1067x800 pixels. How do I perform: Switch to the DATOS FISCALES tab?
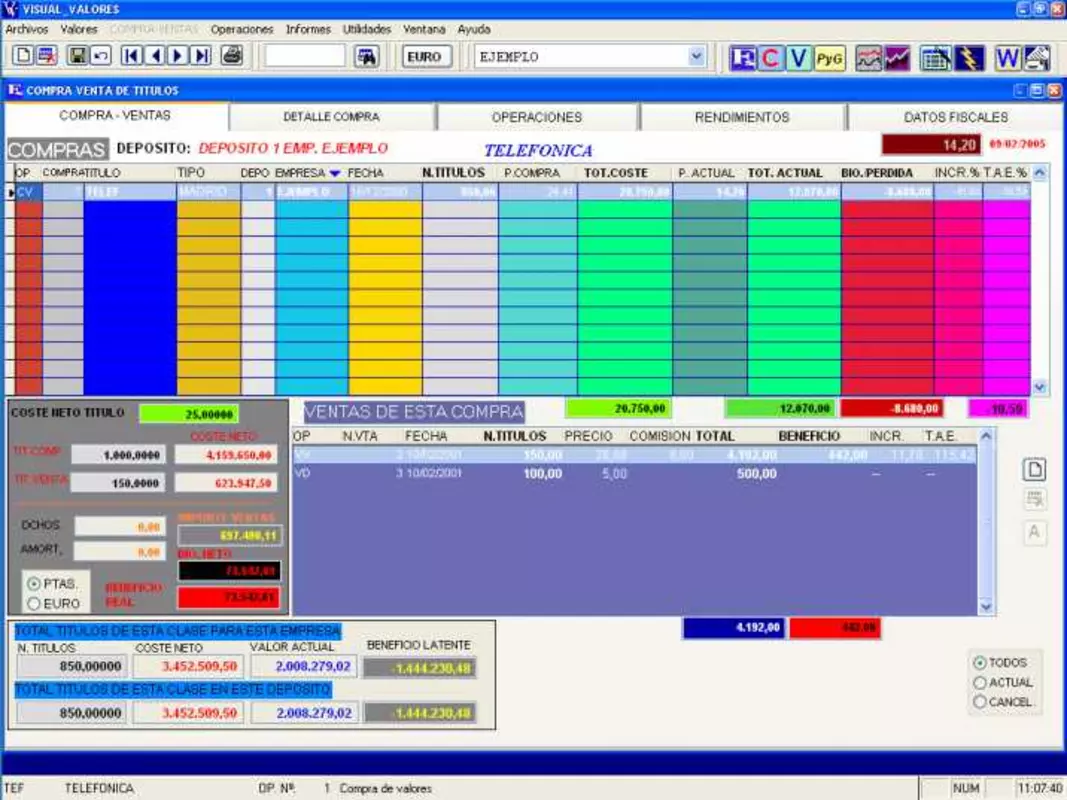click(955, 117)
